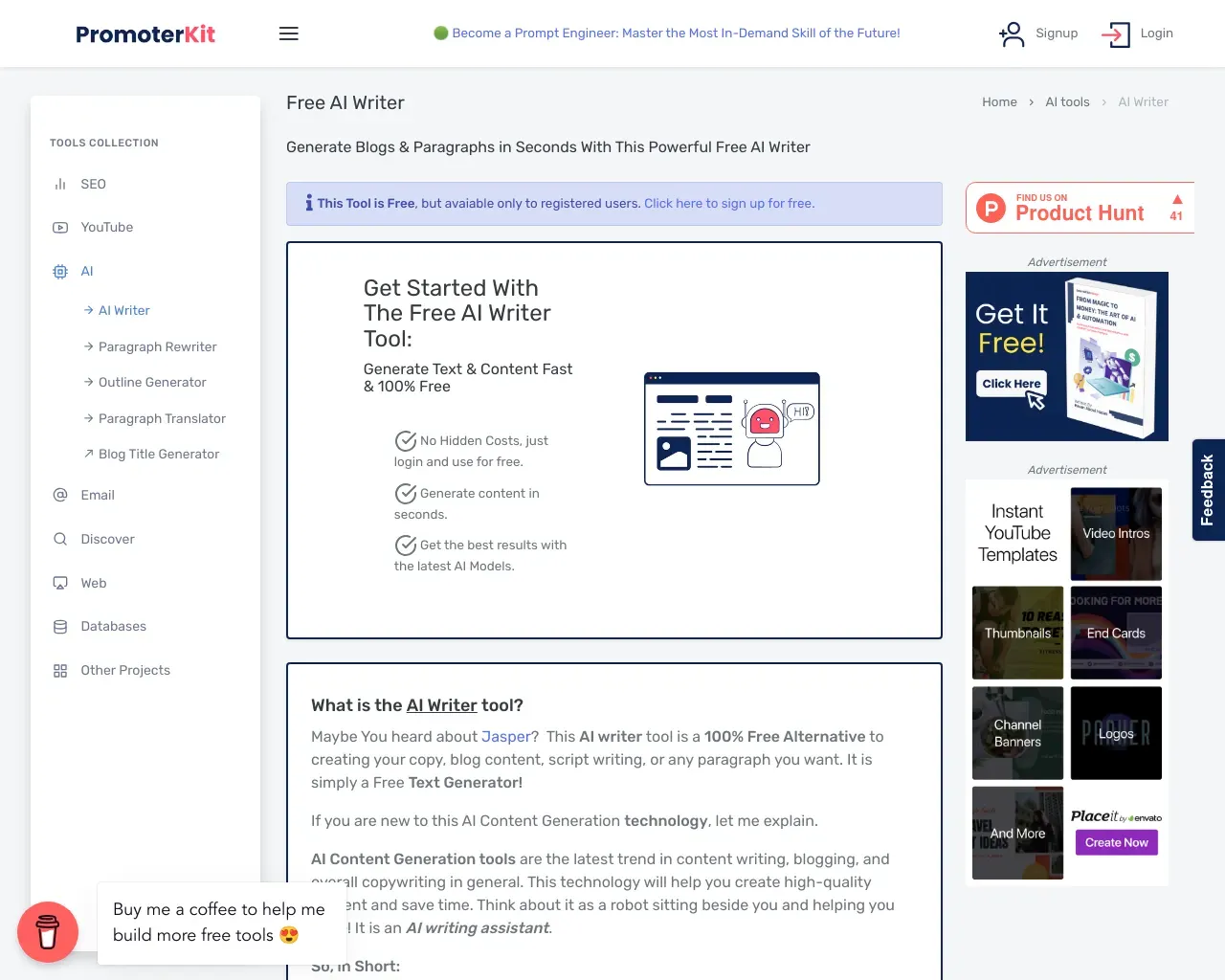Click the Login link
The width and height of the screenshot is (1225, 980).
[x=1156, y=33]
